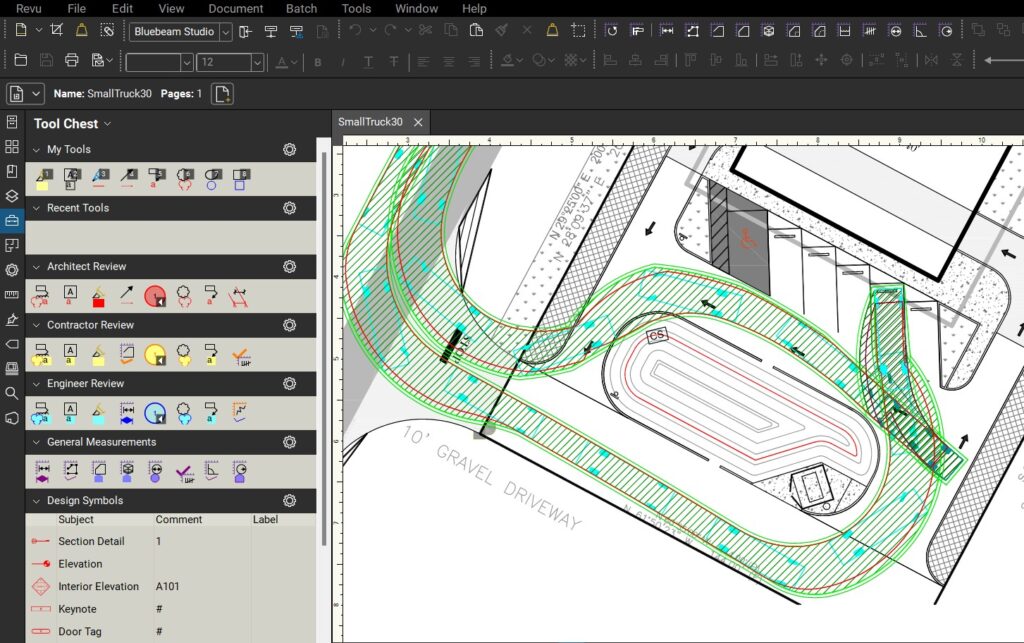Click the Search magnifier in the left sidebar
The height and width of the screenshot is (643, 1024).
(12, 393)
